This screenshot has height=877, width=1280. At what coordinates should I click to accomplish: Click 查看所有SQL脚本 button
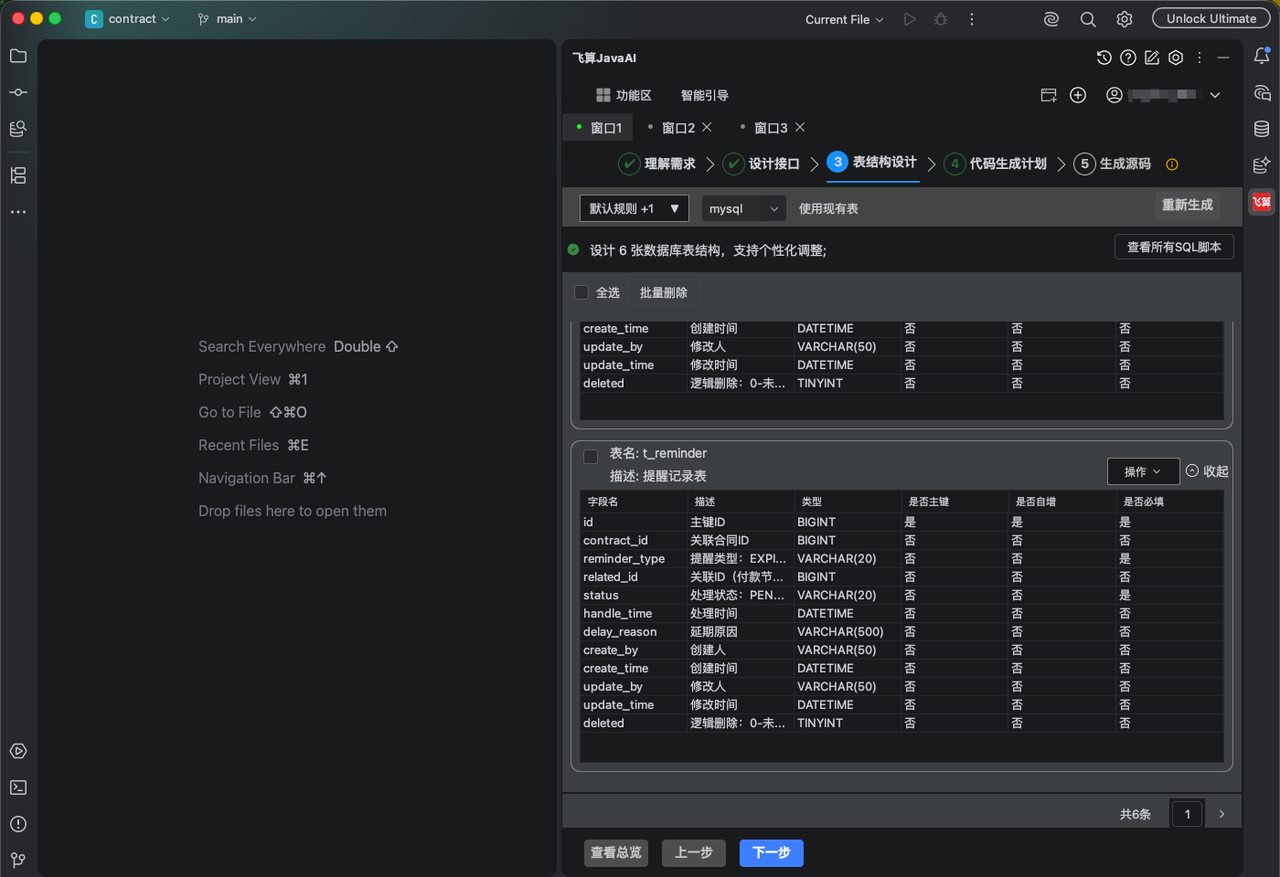click(1174, 247)
